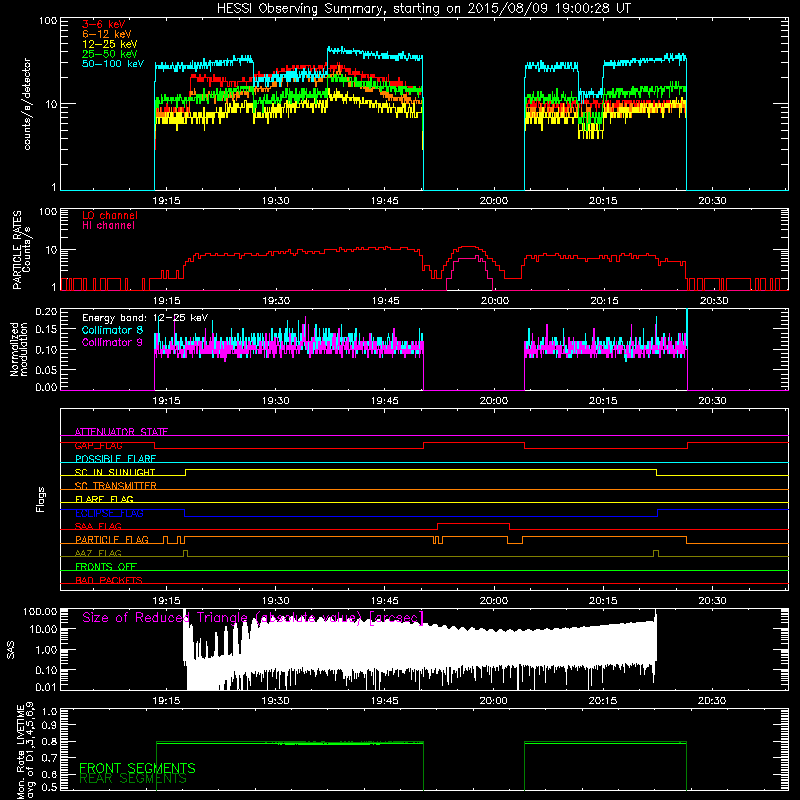Click the 20:30 tick under the modulation plot
The image size is (800, 800).
point(712,401)
